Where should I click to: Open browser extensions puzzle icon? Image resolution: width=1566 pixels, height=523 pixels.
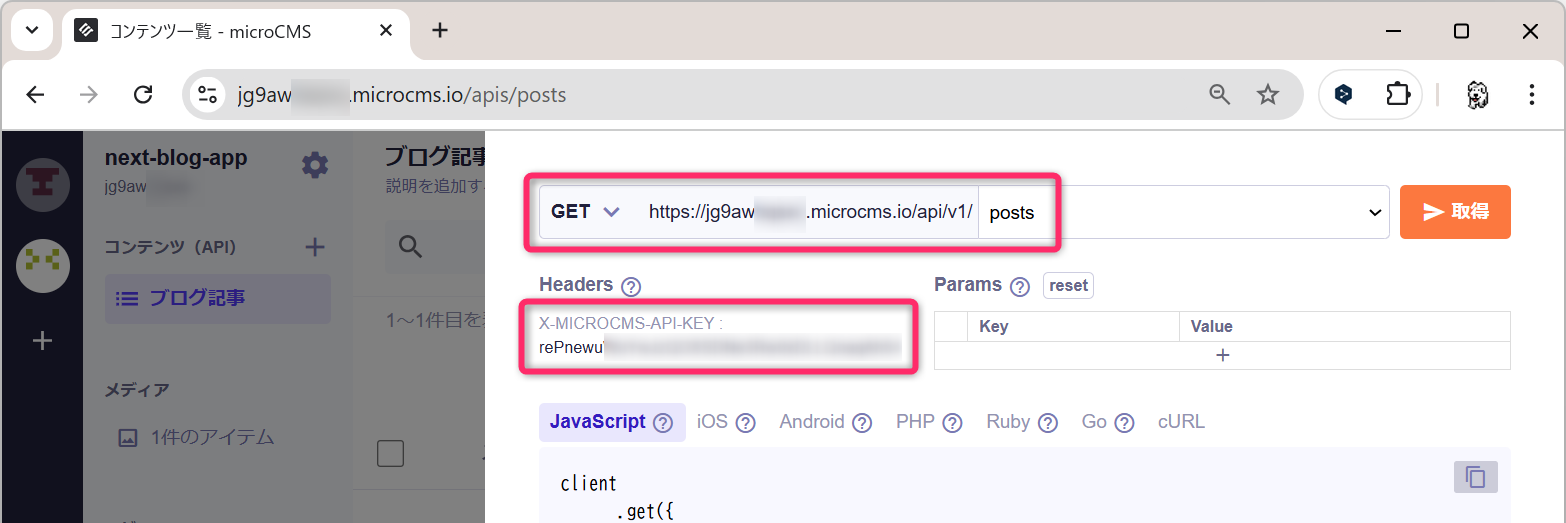(1397, 95)
